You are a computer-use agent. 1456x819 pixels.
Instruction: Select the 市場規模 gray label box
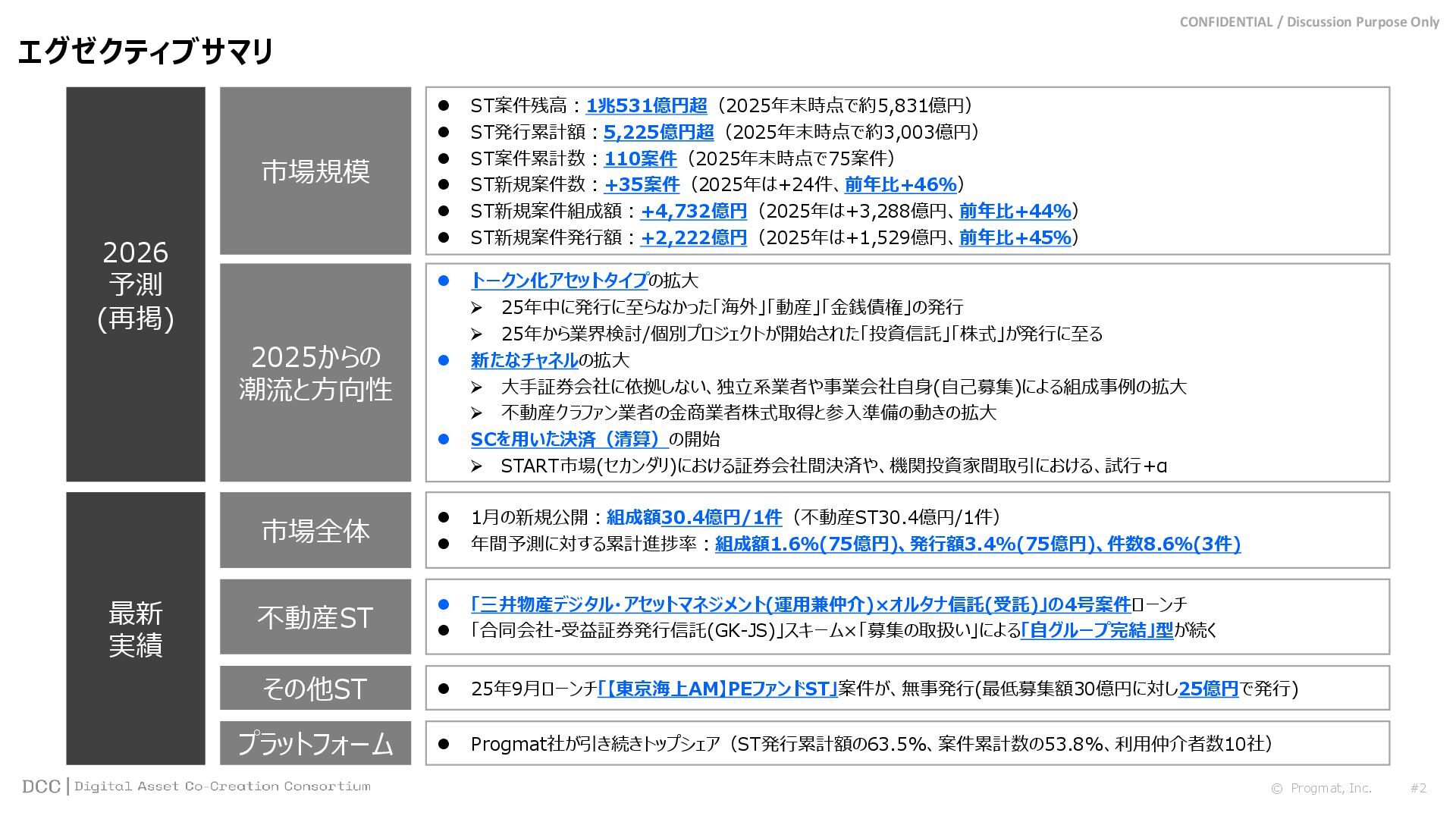315,171
